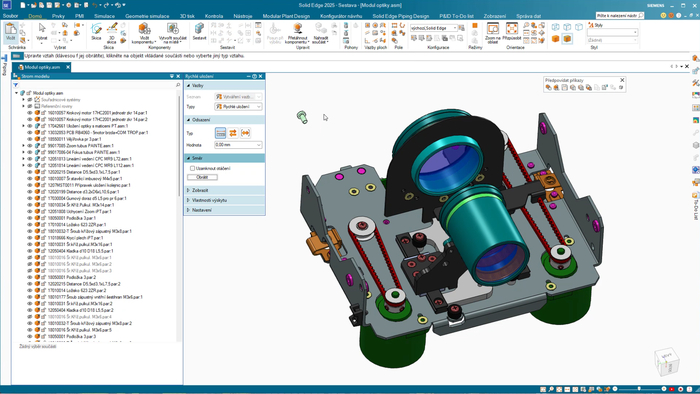700x394 pixels.
Task: Show the Referenční roviny node
Action: [30, 106]
